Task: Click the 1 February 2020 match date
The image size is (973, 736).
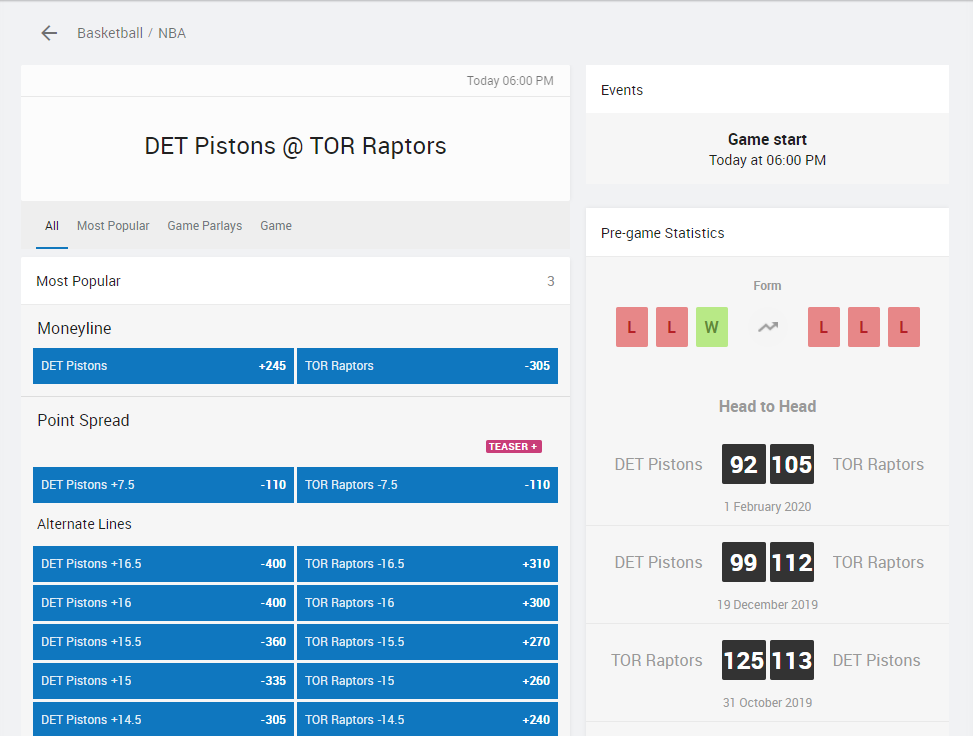Action: [x=767, y=506]
